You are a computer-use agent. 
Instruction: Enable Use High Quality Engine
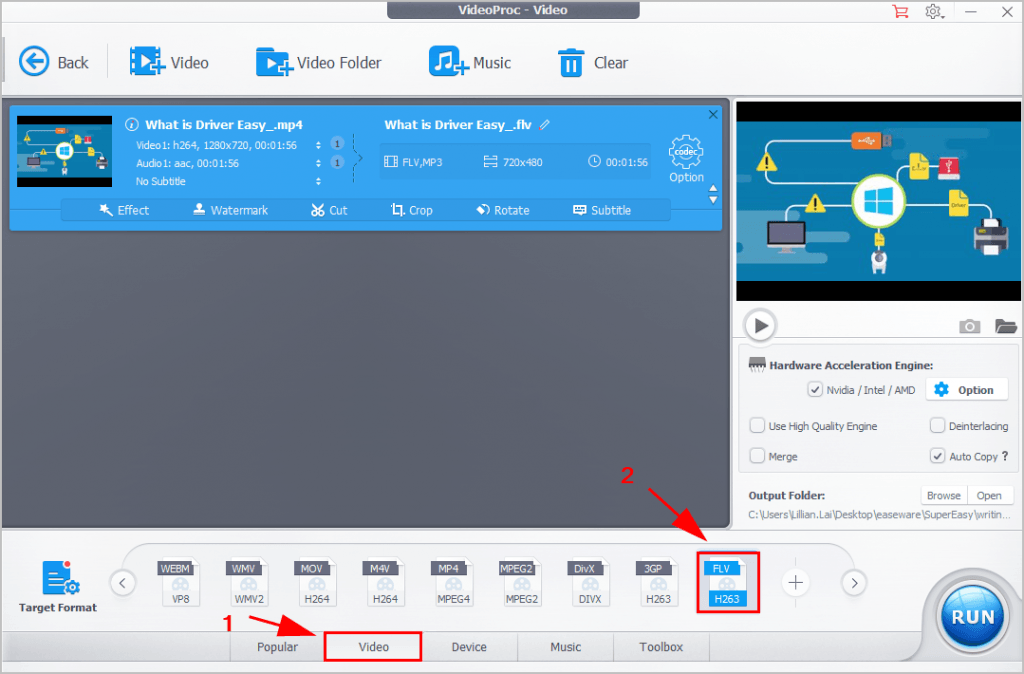coord(757,426)
